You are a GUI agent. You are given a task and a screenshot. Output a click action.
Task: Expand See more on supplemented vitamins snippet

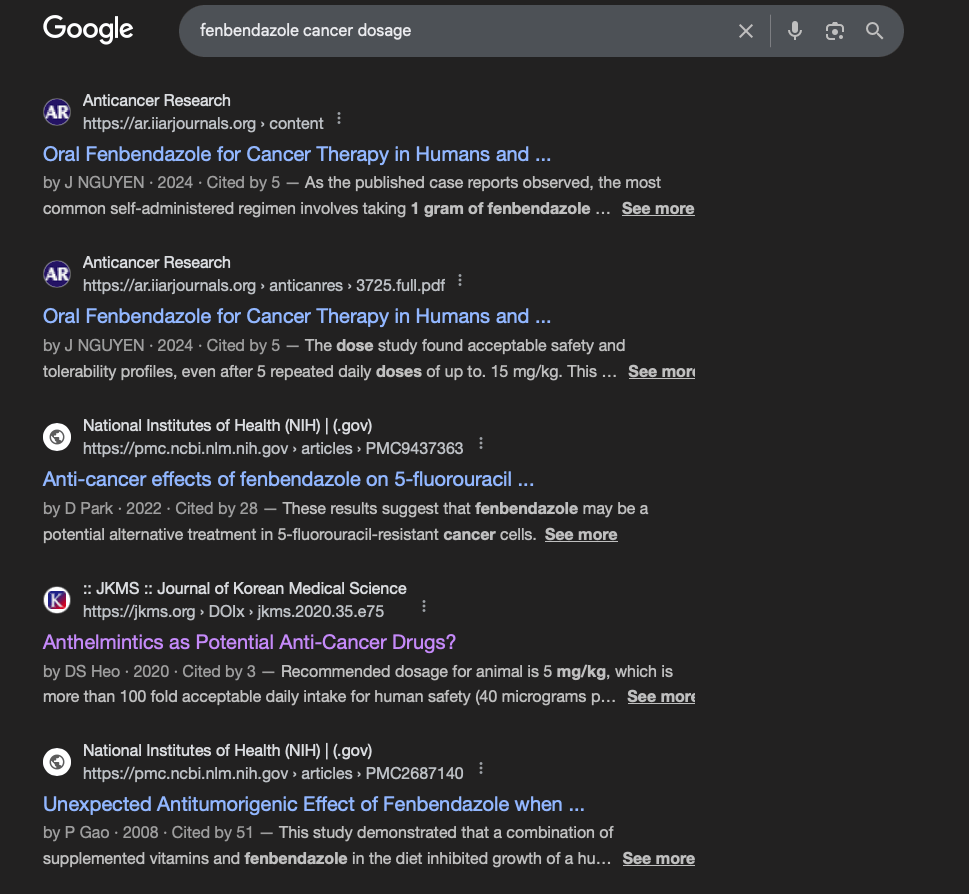[x=658, y=858]
